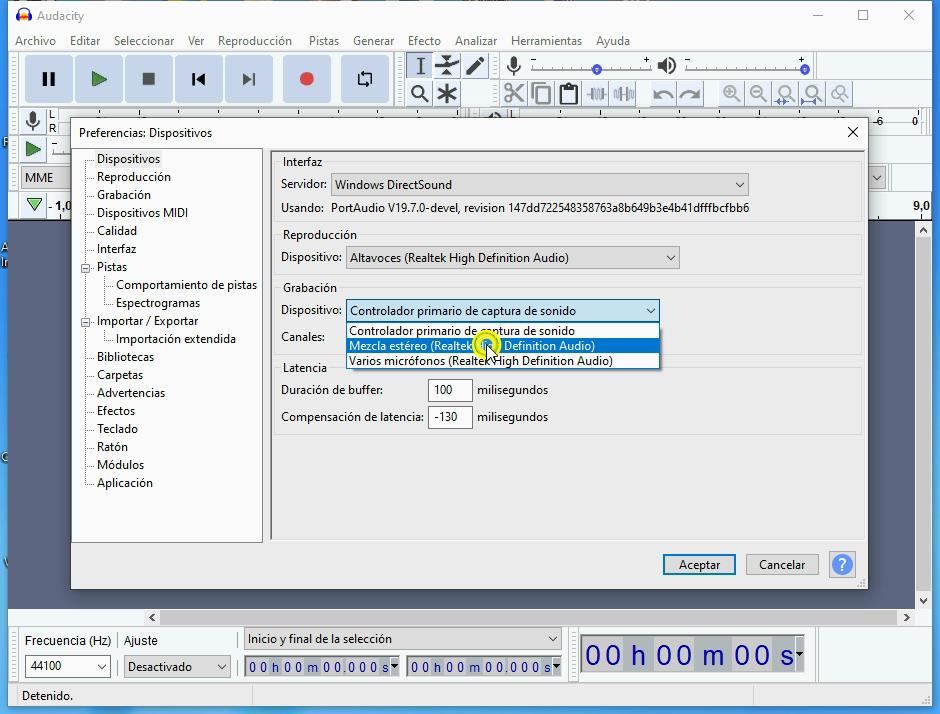This screenshot has height=714, width=940.
Task: Open the Ayuda menu
Action: click(613, 41)
